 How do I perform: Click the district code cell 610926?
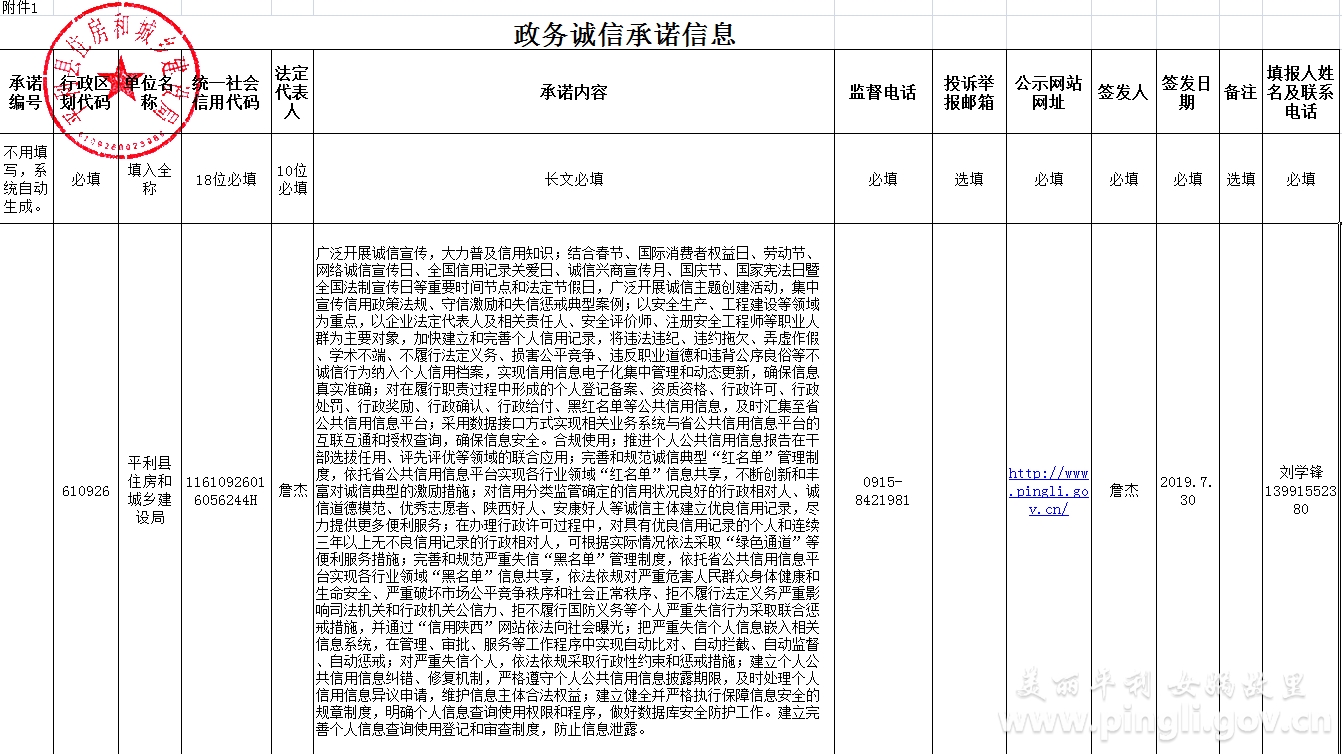(x=86, y=491)
